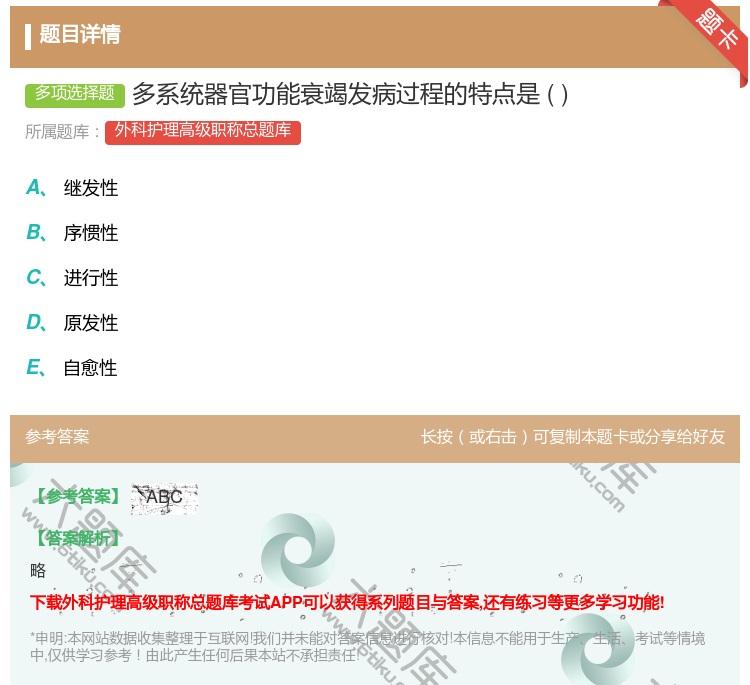Click the green 多项选择题 tag

75,94
